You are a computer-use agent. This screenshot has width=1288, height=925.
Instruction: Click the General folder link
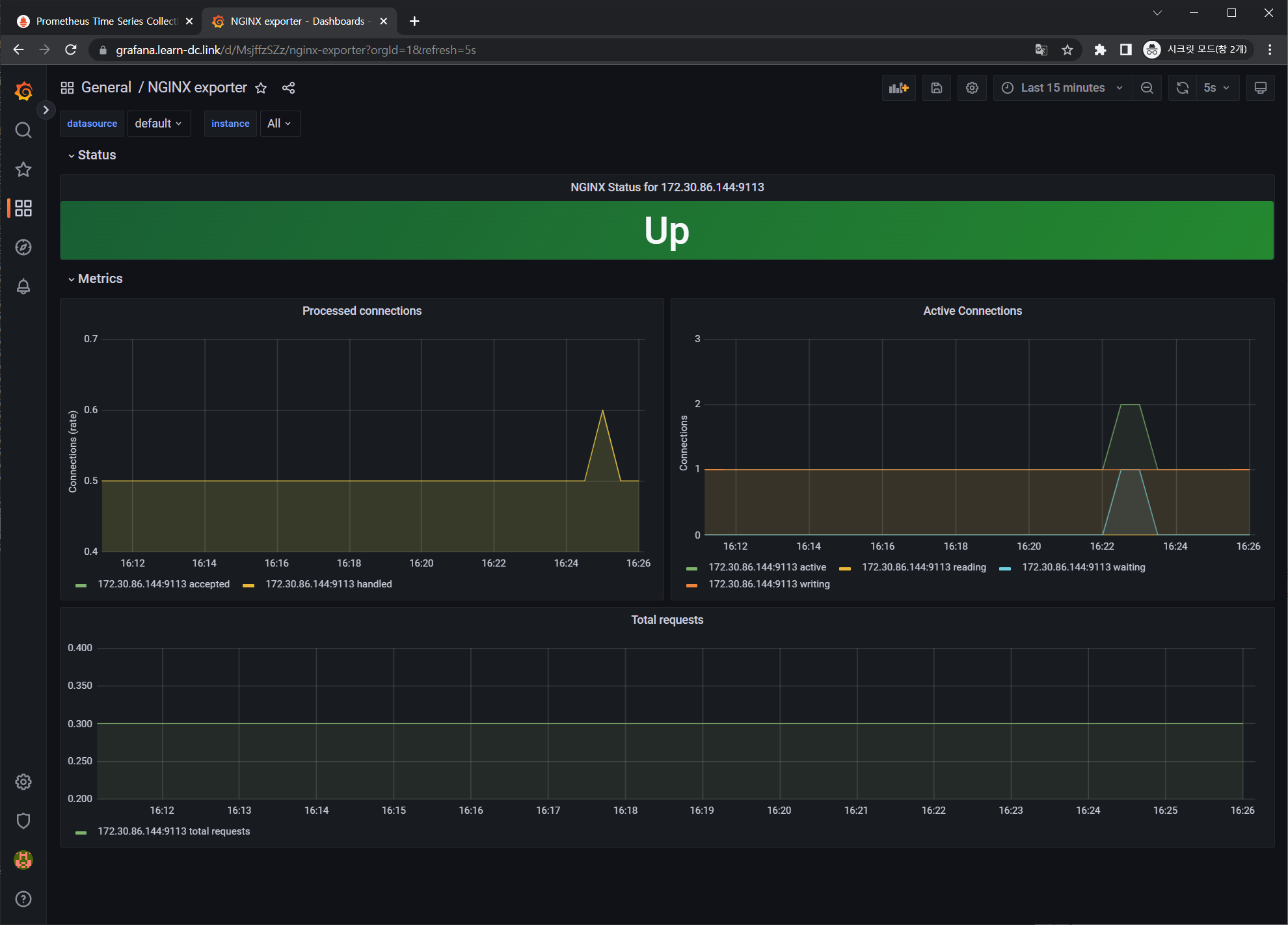pyautogui.click(x=106, y=88)
